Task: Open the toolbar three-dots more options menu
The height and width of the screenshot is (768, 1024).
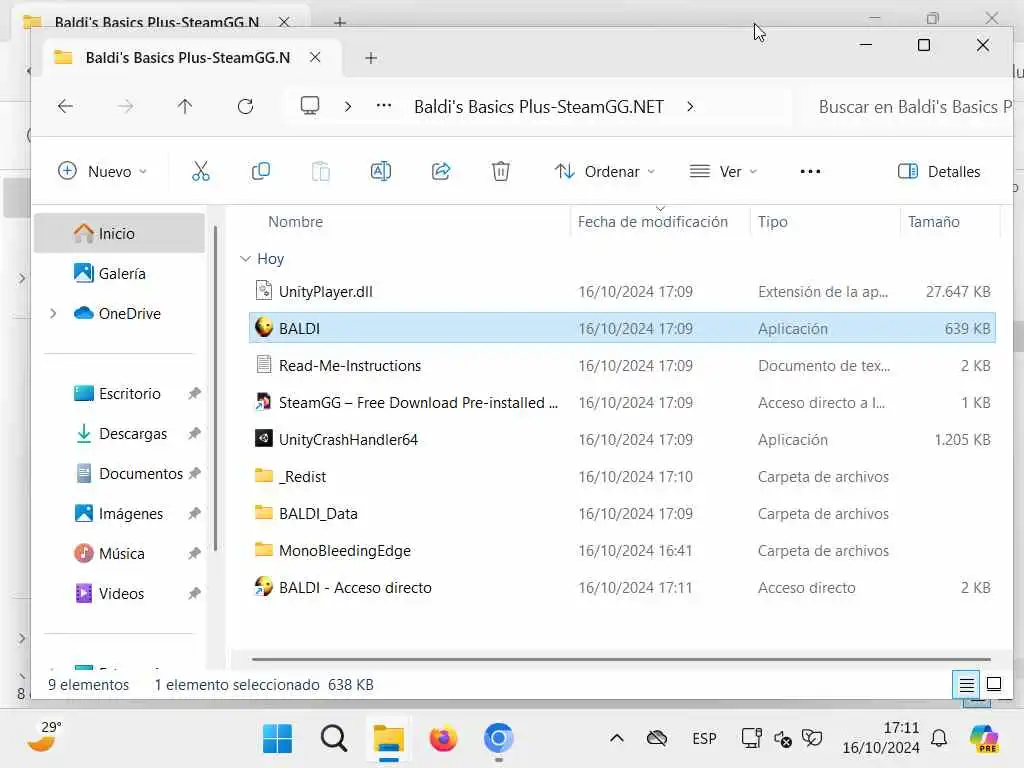Action: [810, 172]
